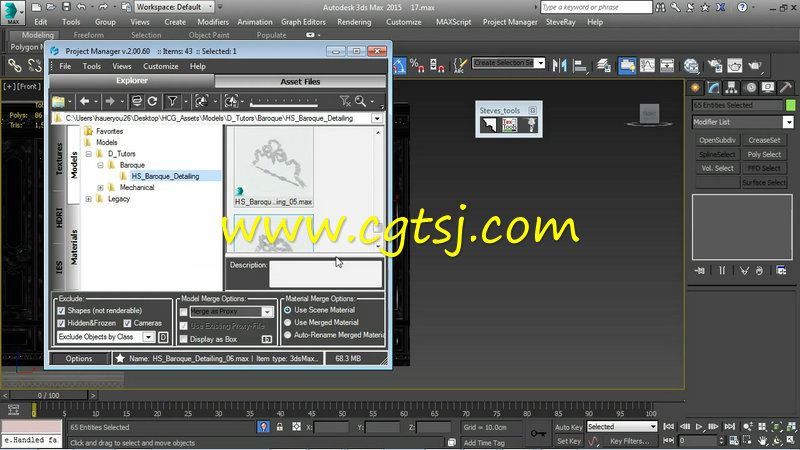Switch to the Create command panel tab

[x=695, y=88]
